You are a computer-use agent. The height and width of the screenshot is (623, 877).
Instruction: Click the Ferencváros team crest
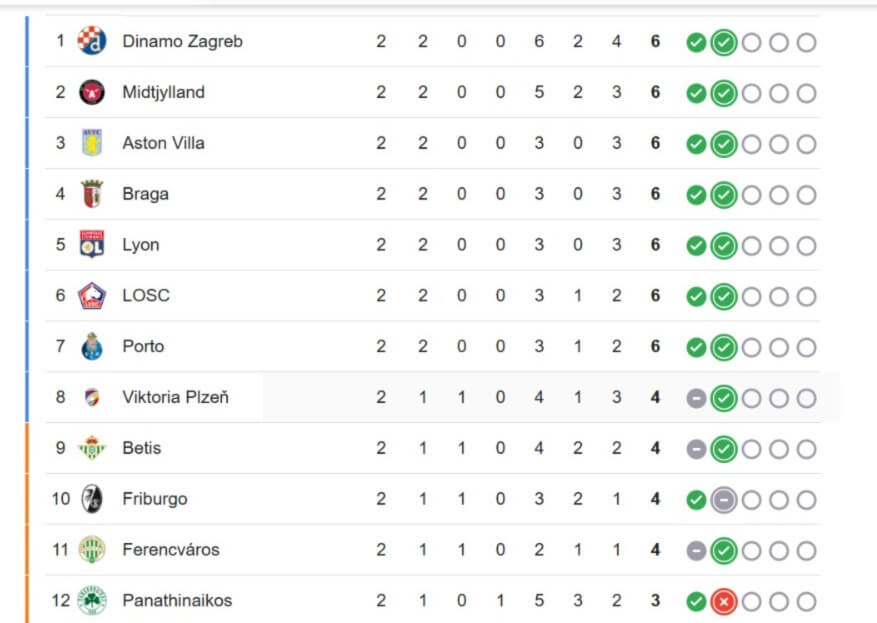pos(92,550)
